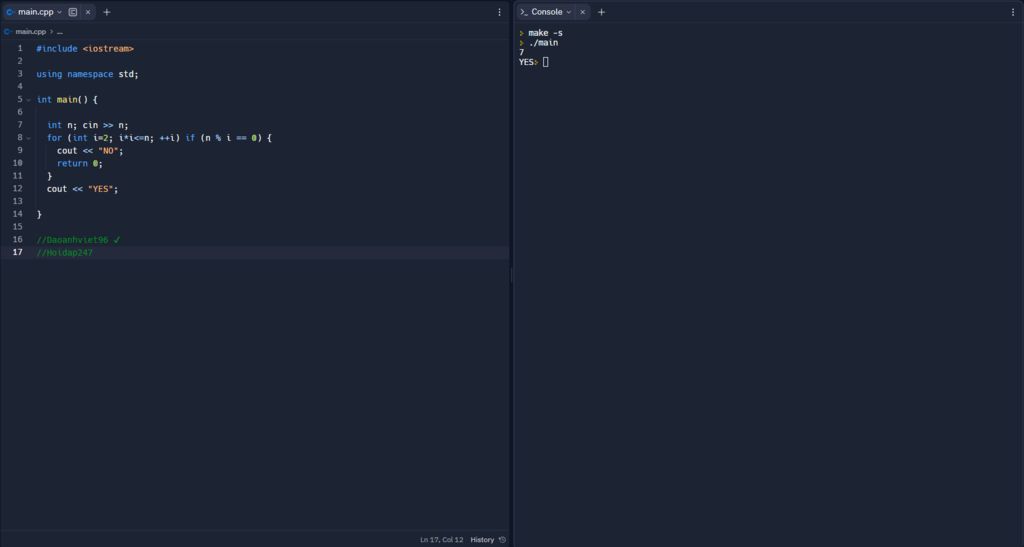Add a new tab in console pane

601,12
